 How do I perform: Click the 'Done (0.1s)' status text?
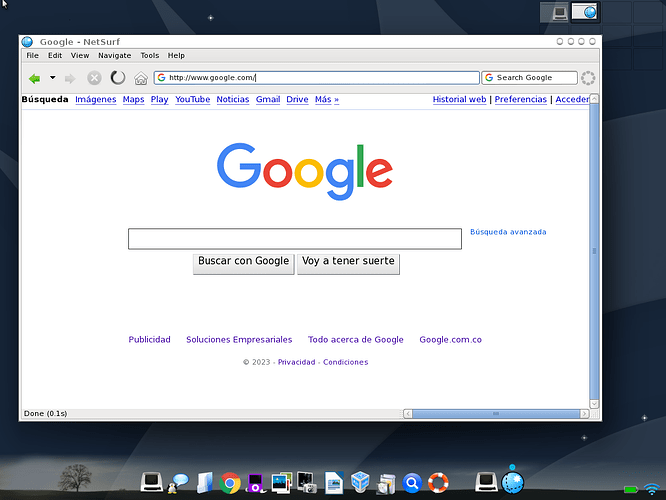click(45, 414)
